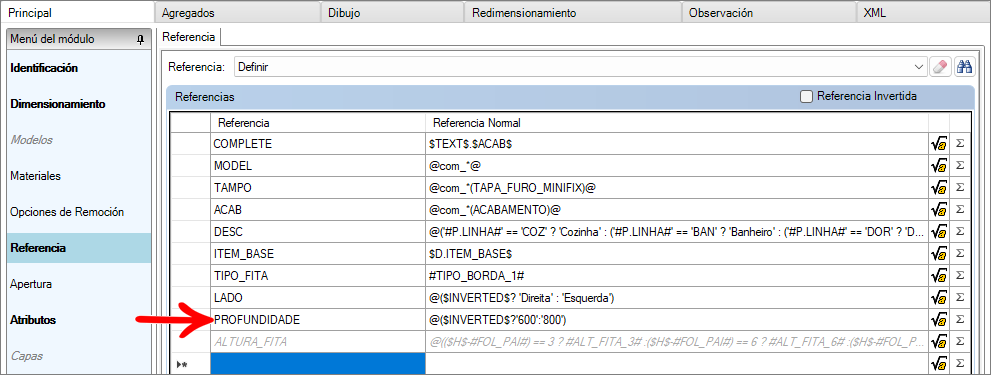The height and width of the screenshot is (375, 991).
Task: Select the LADO reference cell
Action: click(x=318, y=297)
